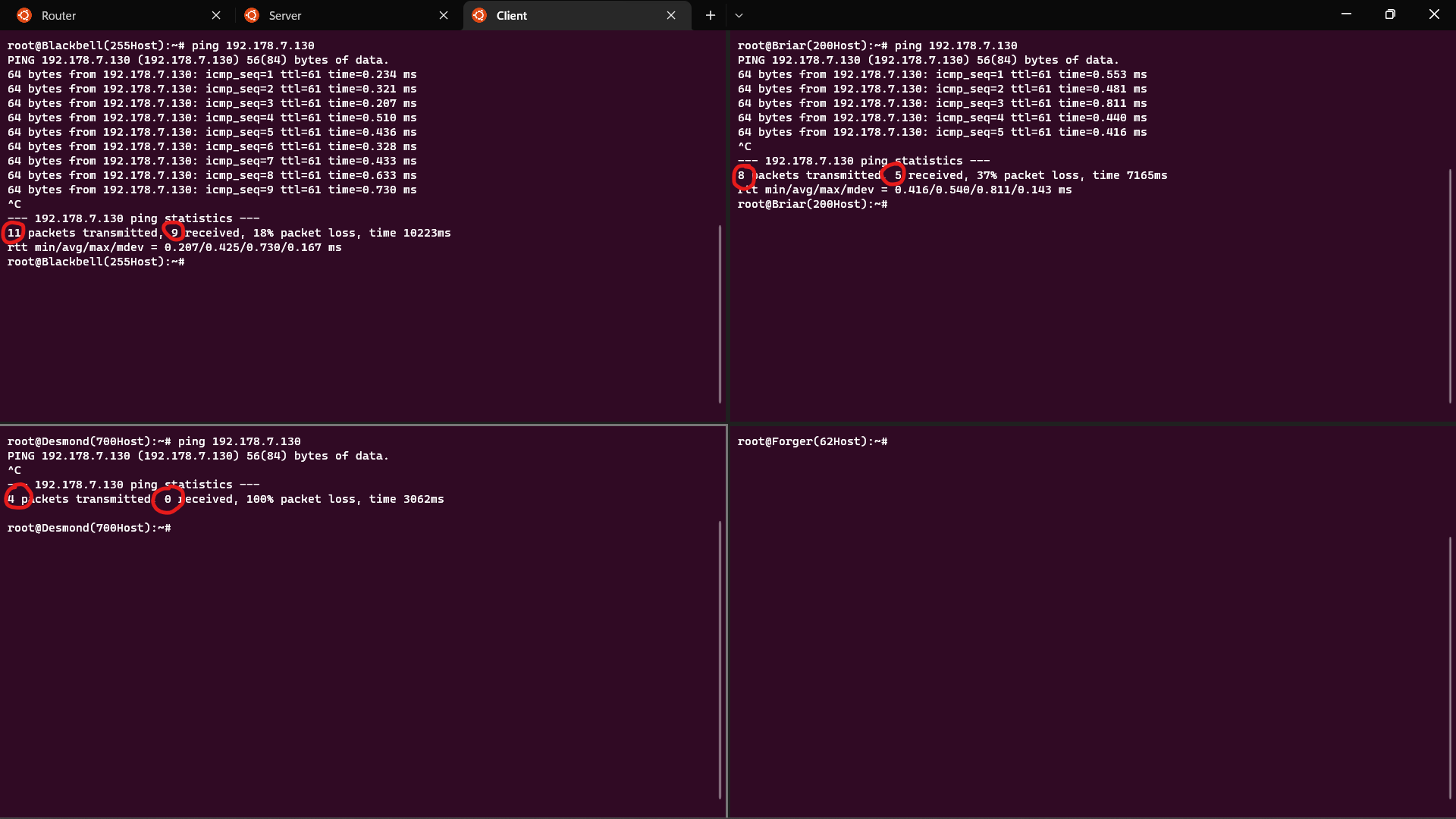Click the Ubuntu icon on Server tab
Screen dimensions: 1456x819
pyautogui.click(x=253, y=15)
